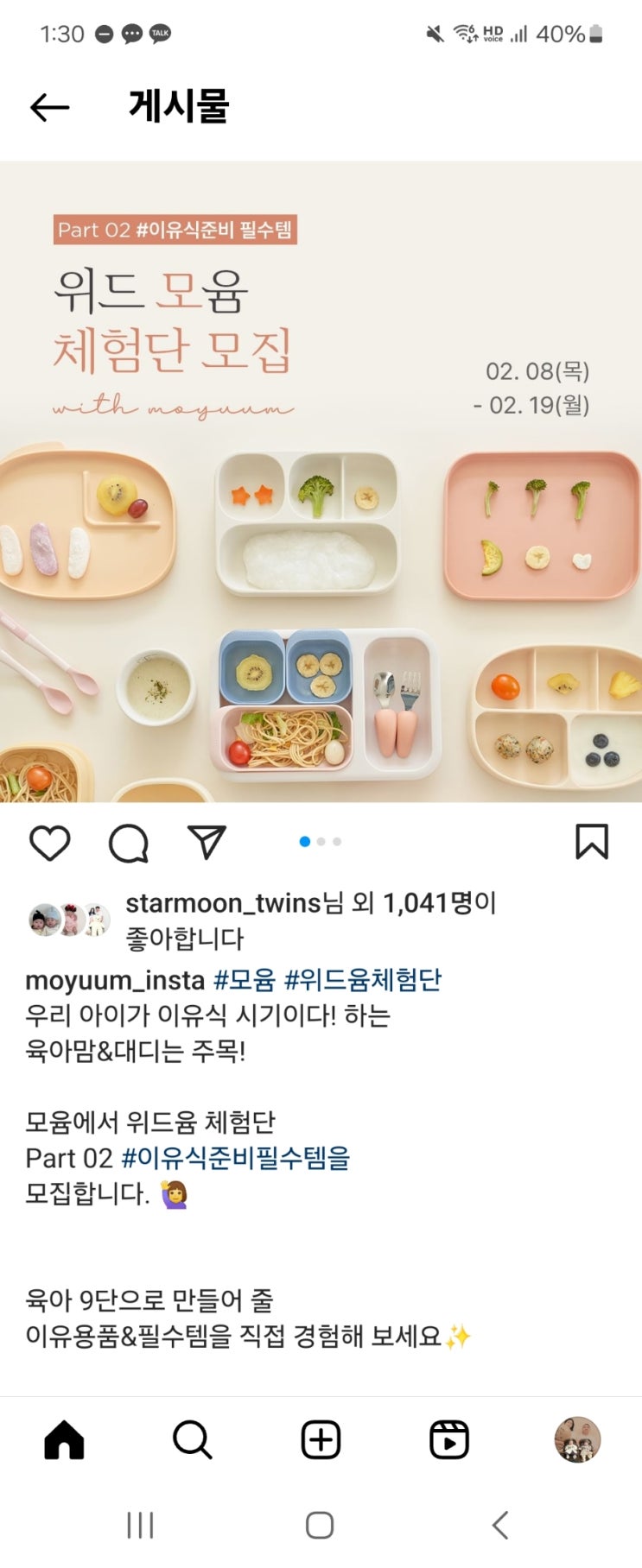This screenshot has height=1568, width=642.
Task: Tap second carousel page dot
Action: point(321,841)
